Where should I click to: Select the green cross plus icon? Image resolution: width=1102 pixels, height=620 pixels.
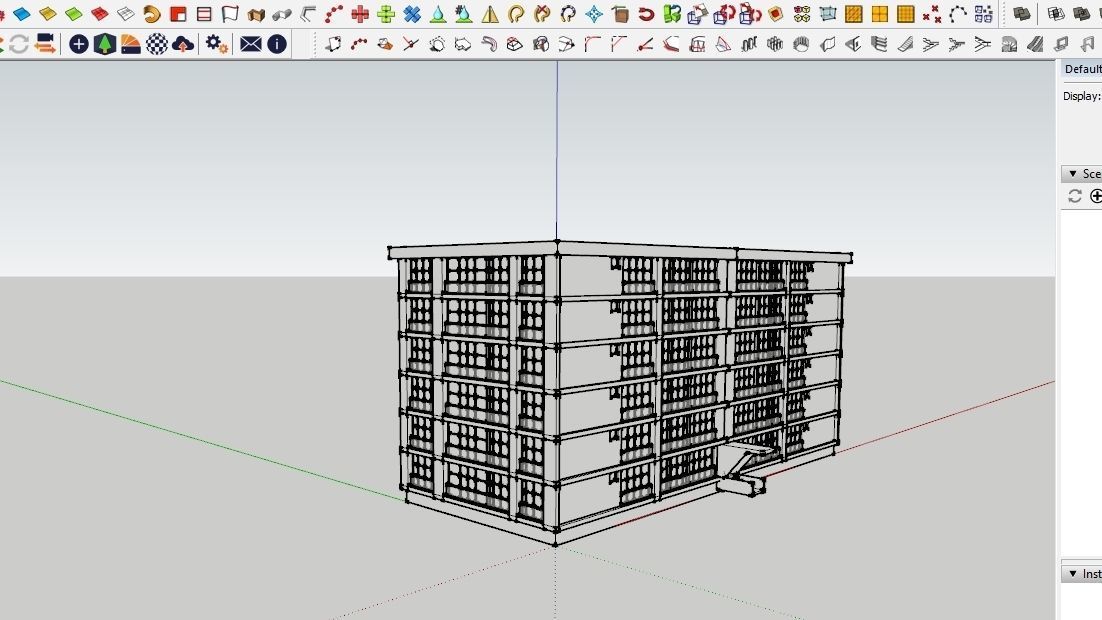pyautogui.click(x=386, y=13)
